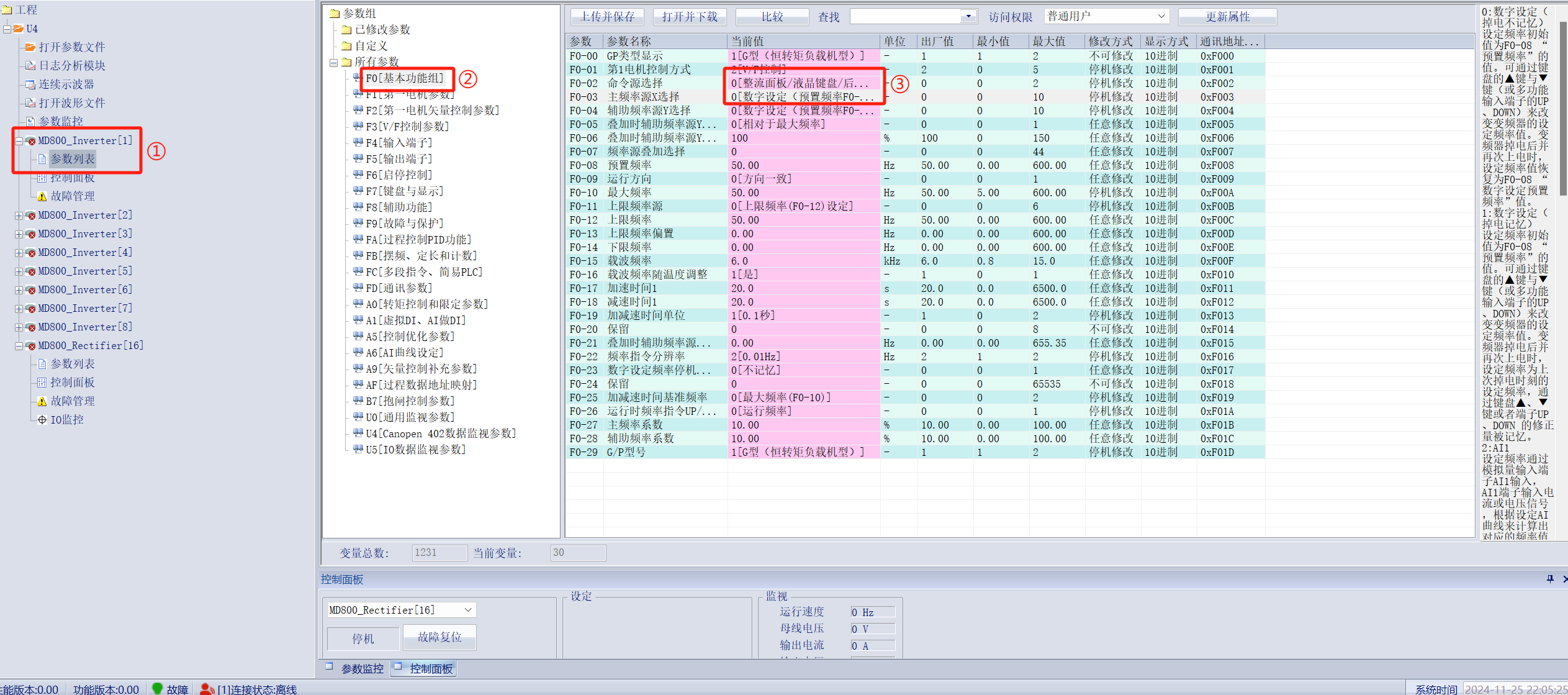Click Rectifier's 故障管理 warning triangle icon

point(42,401)
